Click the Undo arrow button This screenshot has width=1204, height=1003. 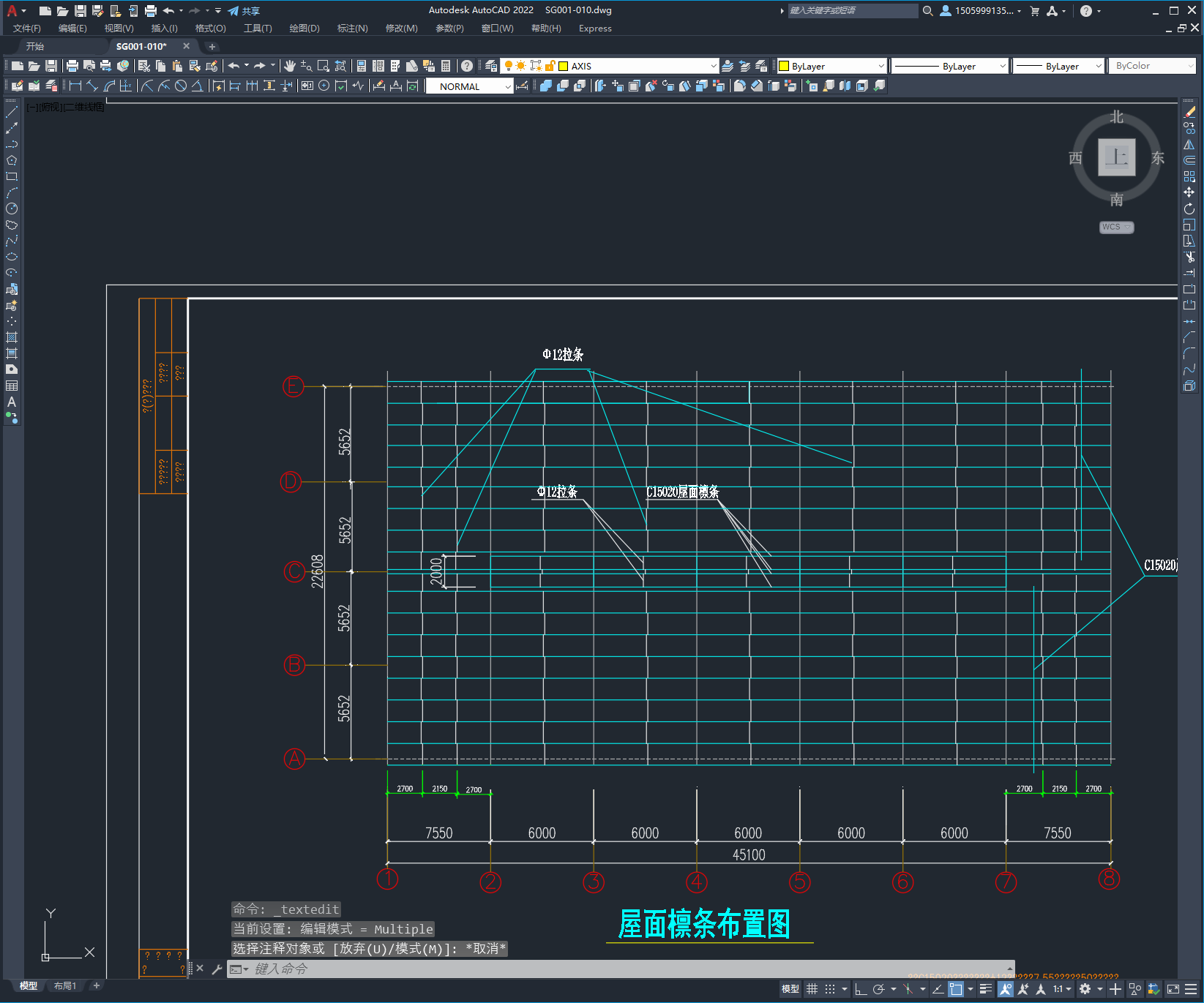coord(233,66)
